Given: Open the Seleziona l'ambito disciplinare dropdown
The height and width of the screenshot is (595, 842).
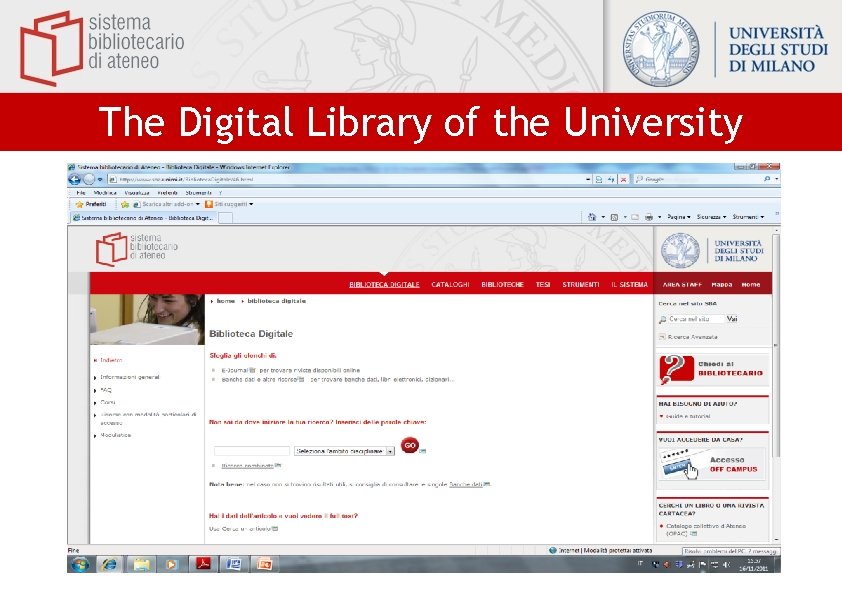Looking at the screenshot, I should tap(344, 451).
